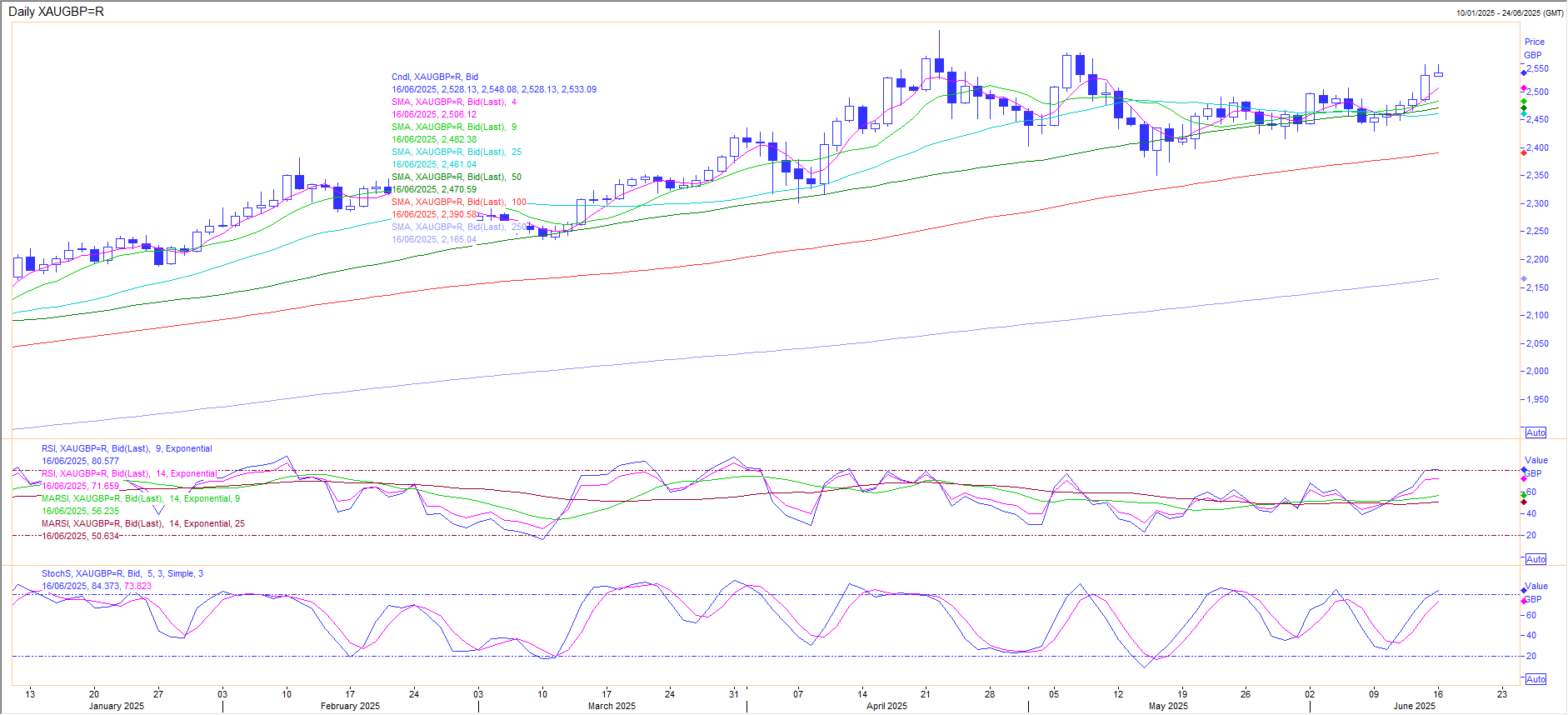1568x715 pixels.
Task: Select the SMA 250 legend label
Action: [459, 227]
